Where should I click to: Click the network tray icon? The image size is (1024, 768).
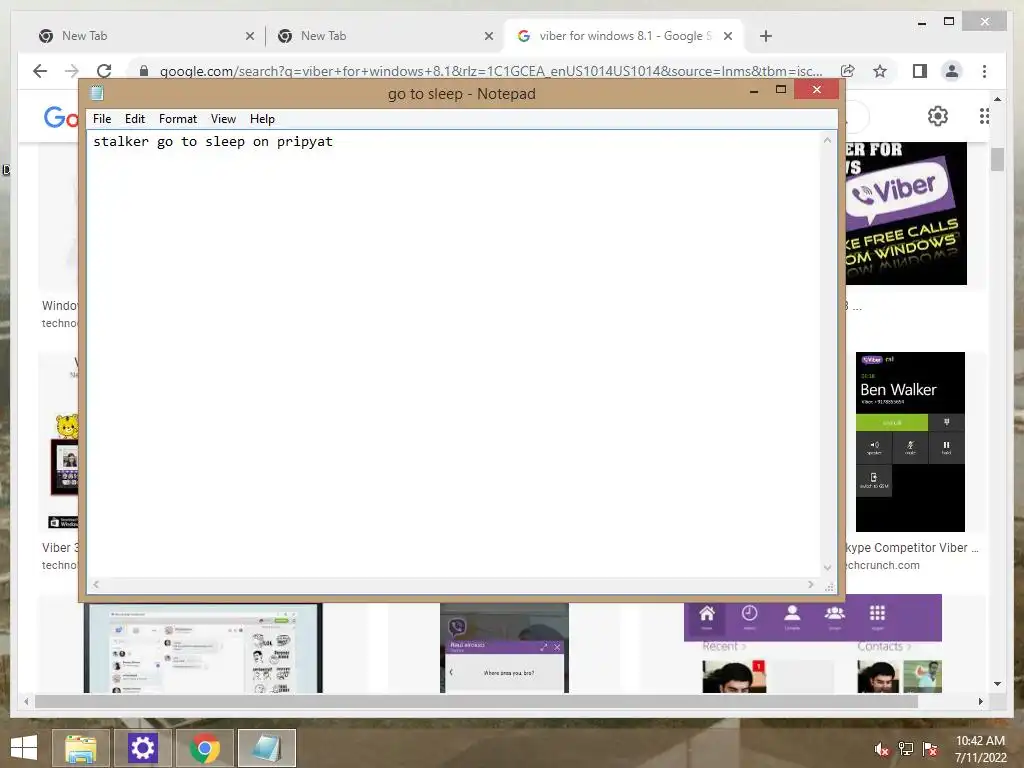pyautogui.click(x=906, y=749)
